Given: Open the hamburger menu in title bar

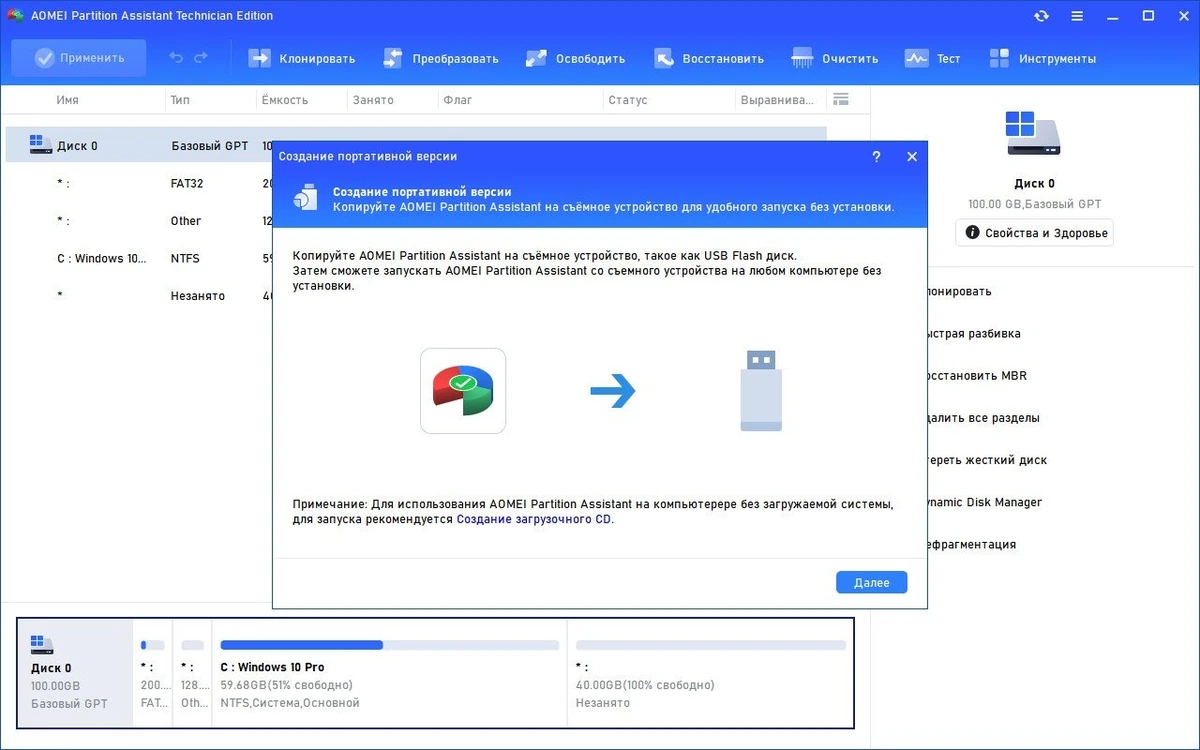Looking at the screenshot, I should [1078, 16].
